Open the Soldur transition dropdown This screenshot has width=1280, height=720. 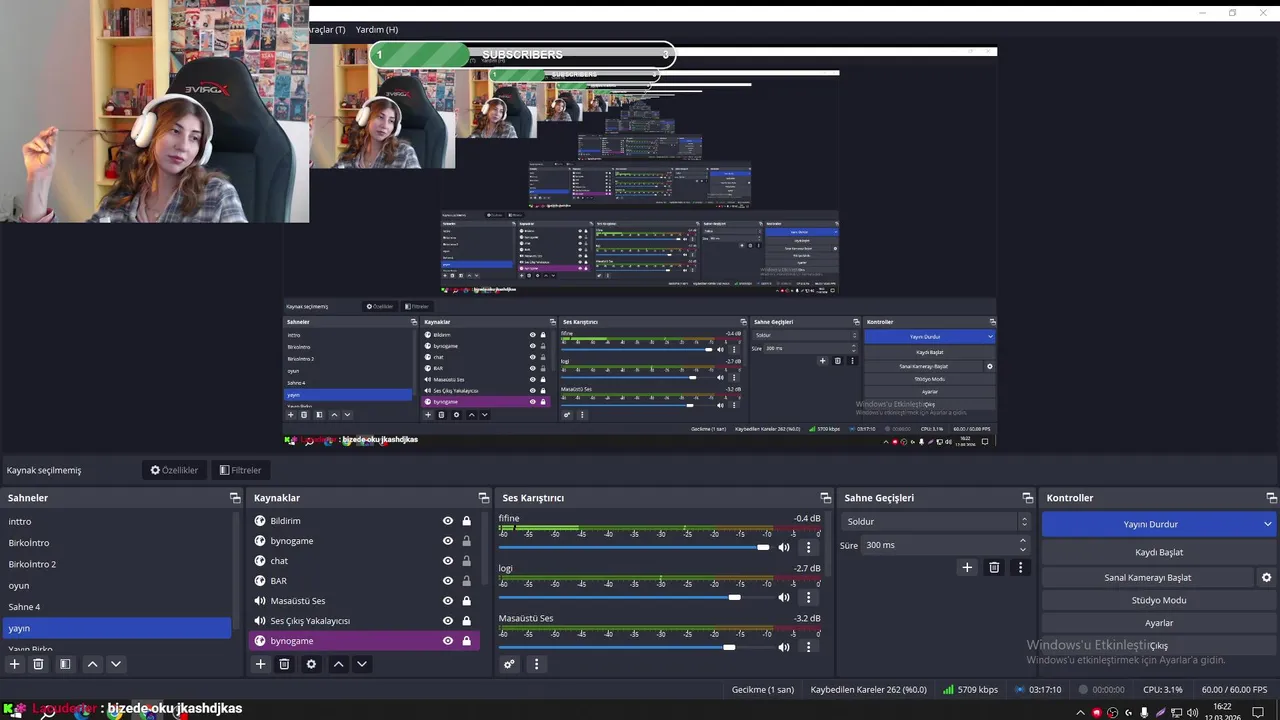pyautogui.click(x=935, y=521)
